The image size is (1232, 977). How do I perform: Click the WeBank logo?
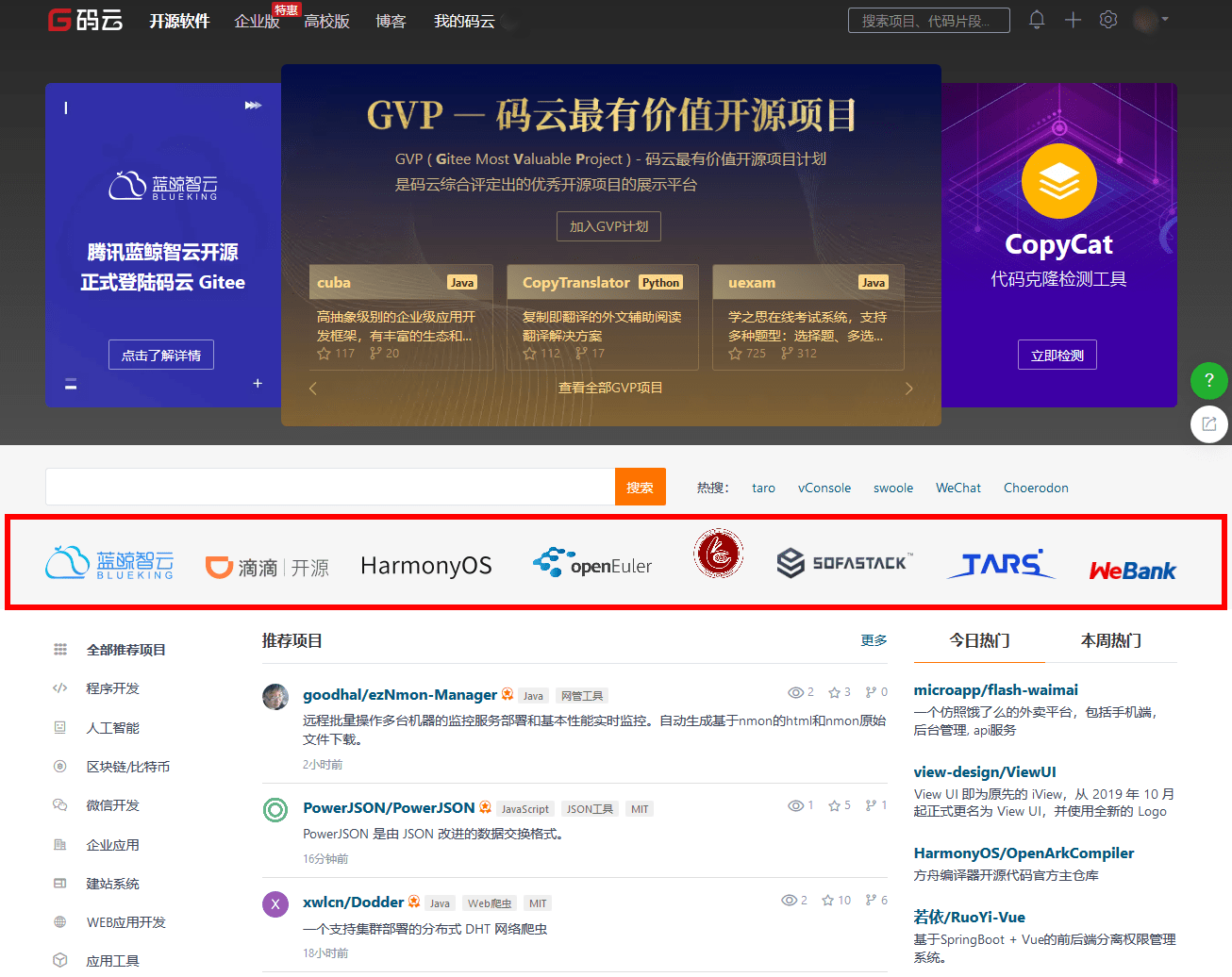click(1132, 571)
